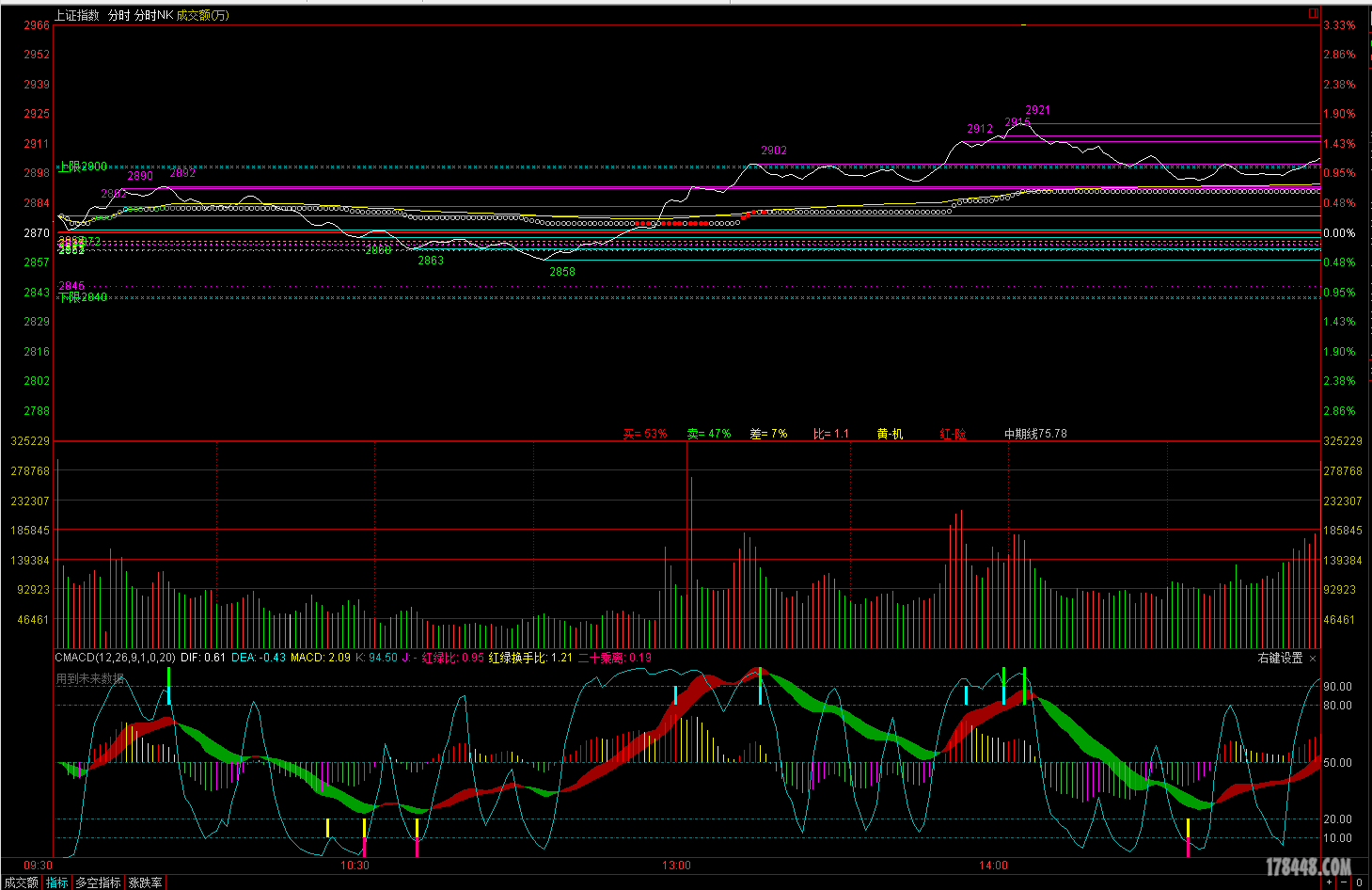Click the 分时NK label in header
The width and height of the screenshot is (1372, 890).
pos(153,15)
